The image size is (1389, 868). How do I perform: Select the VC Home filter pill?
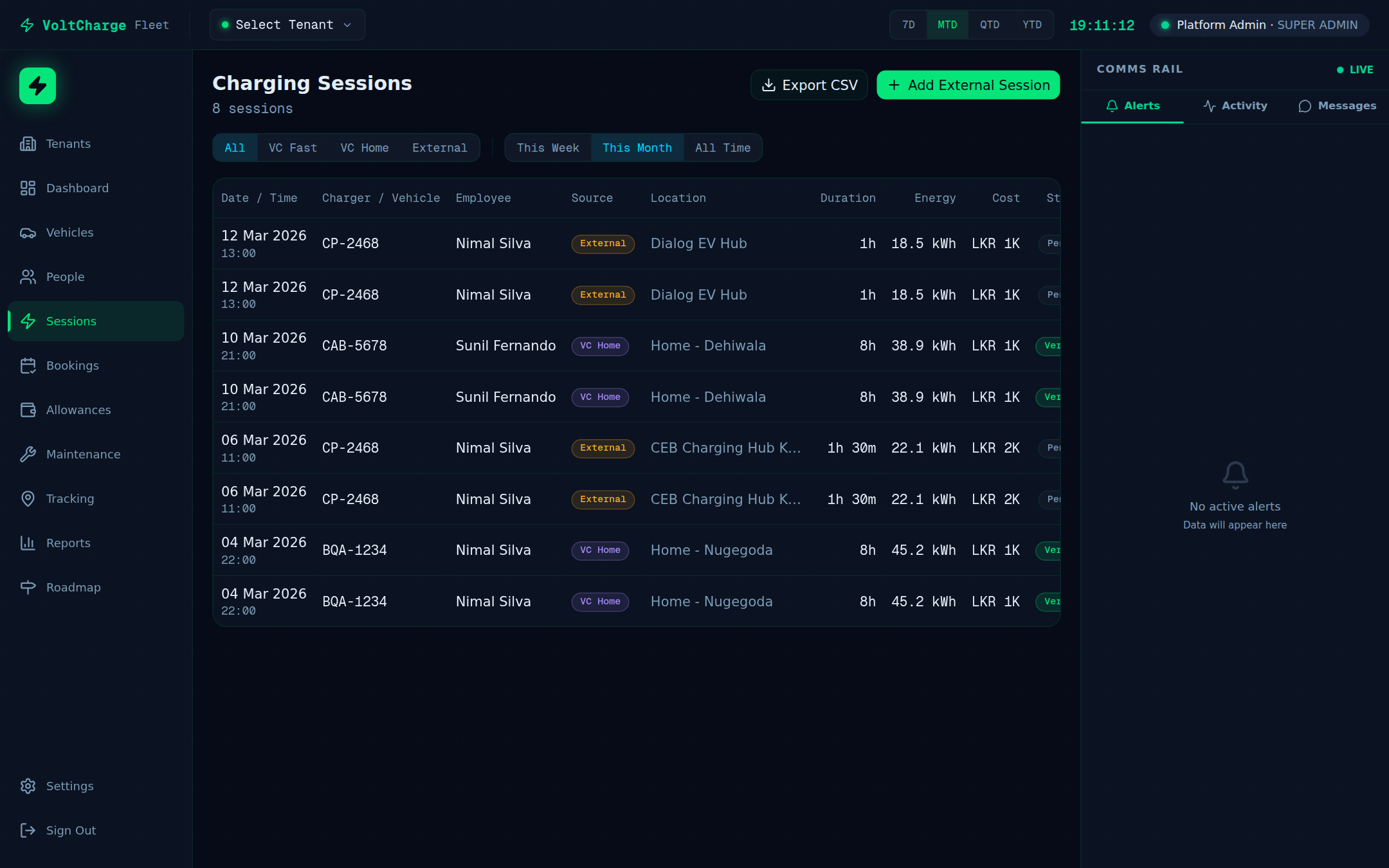tap(364, 147)
